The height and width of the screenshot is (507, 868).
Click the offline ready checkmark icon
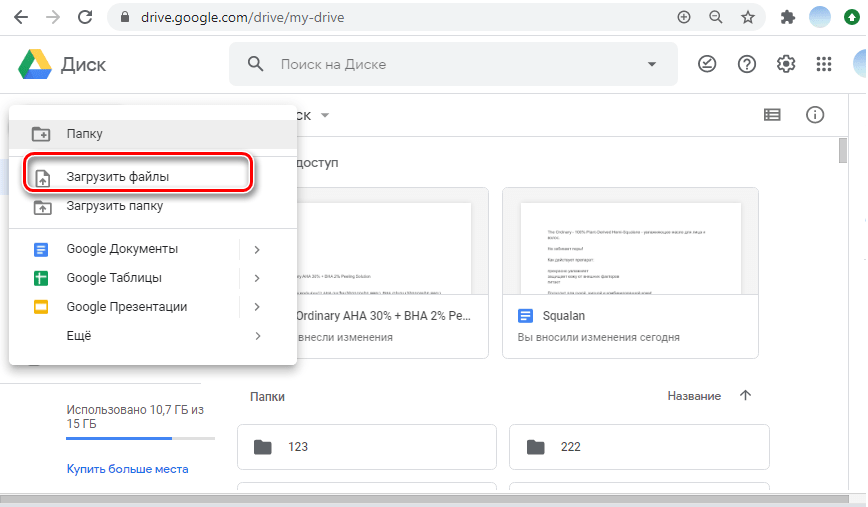(x=707, y=64)
